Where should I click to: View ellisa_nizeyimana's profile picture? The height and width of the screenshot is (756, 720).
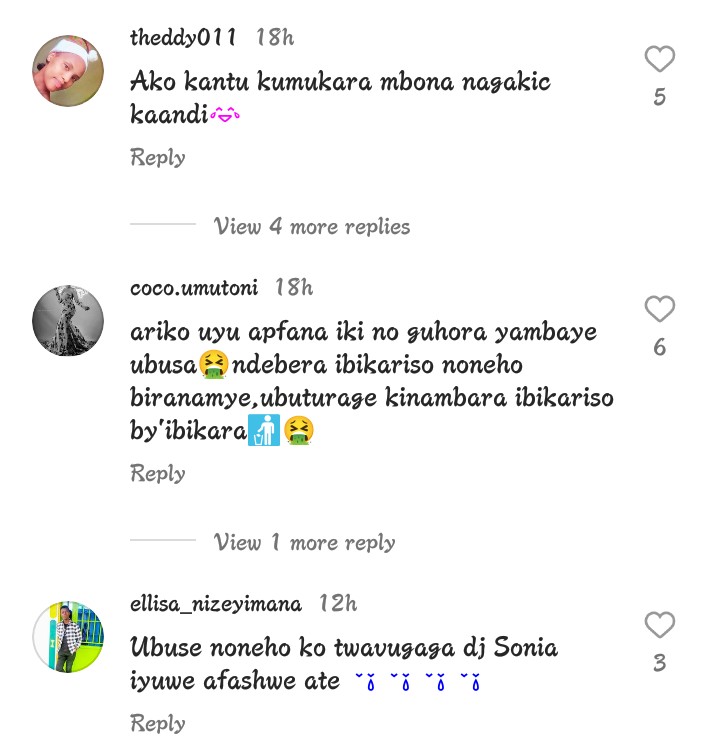click(x=68, y=636)
